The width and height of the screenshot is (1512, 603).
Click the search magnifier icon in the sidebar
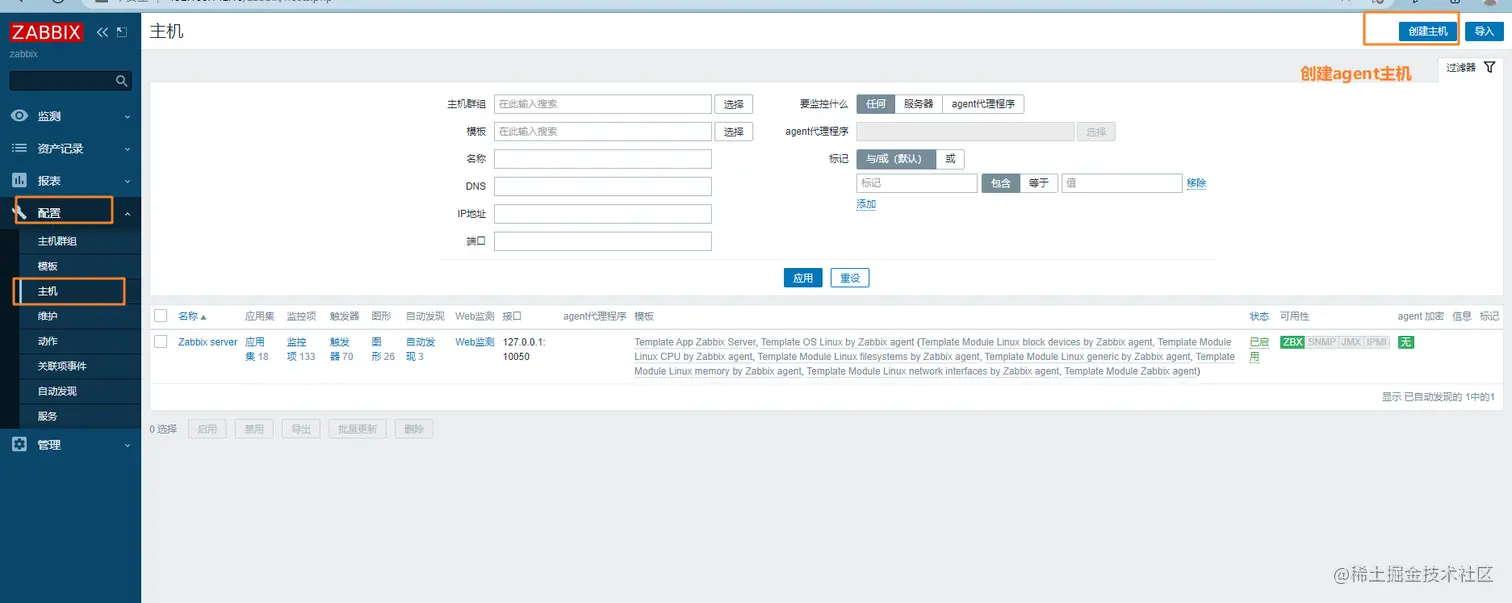coord(121,81)
